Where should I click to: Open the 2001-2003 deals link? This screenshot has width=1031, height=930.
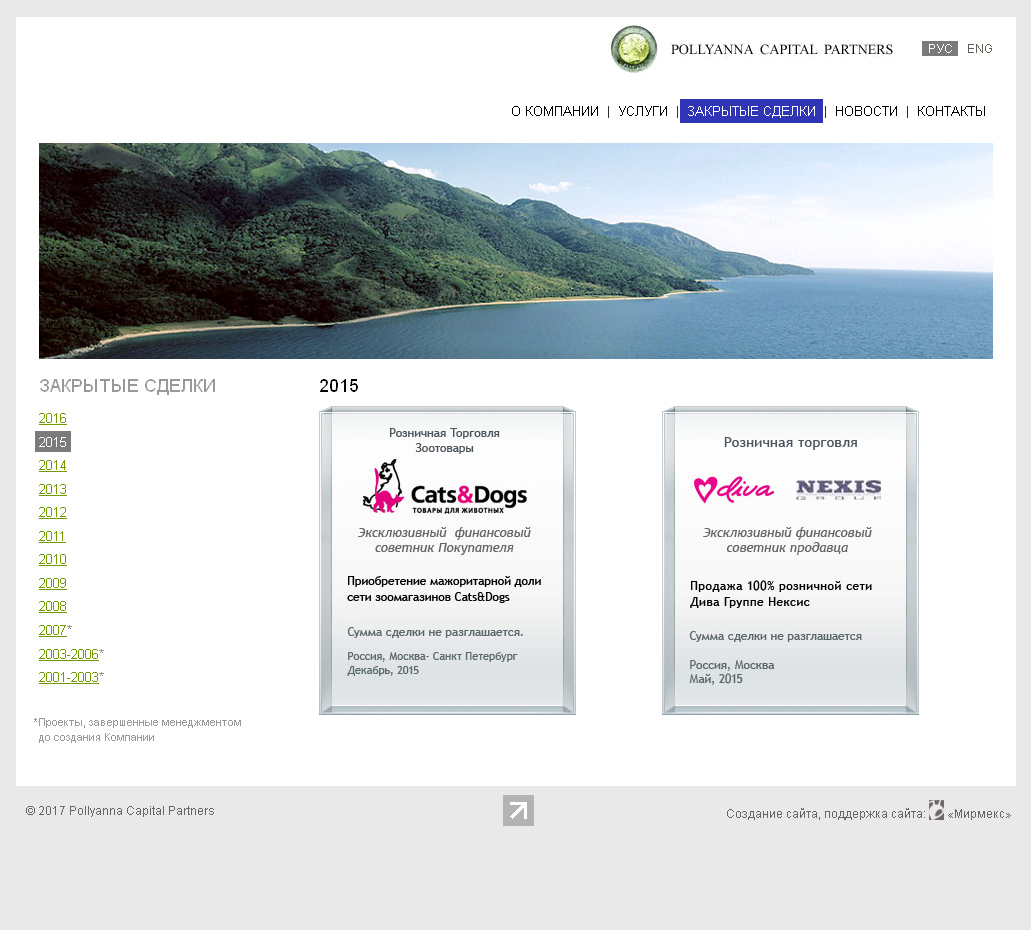[68, 677]
